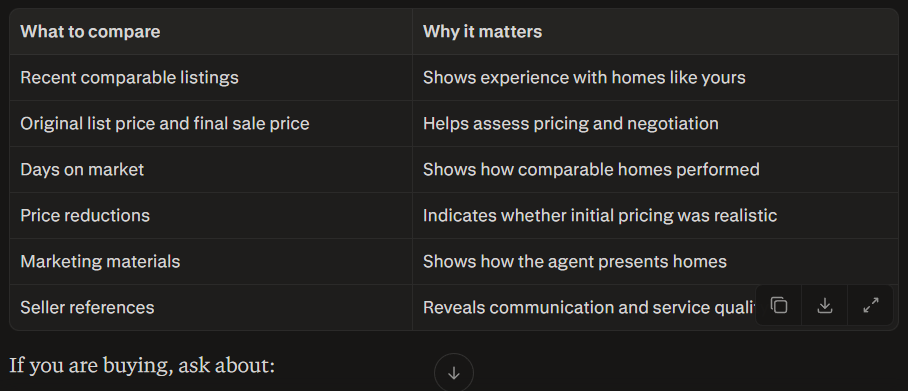
Task: Select the 'Why it matters' column header
Action: click(x=482, y=31)
